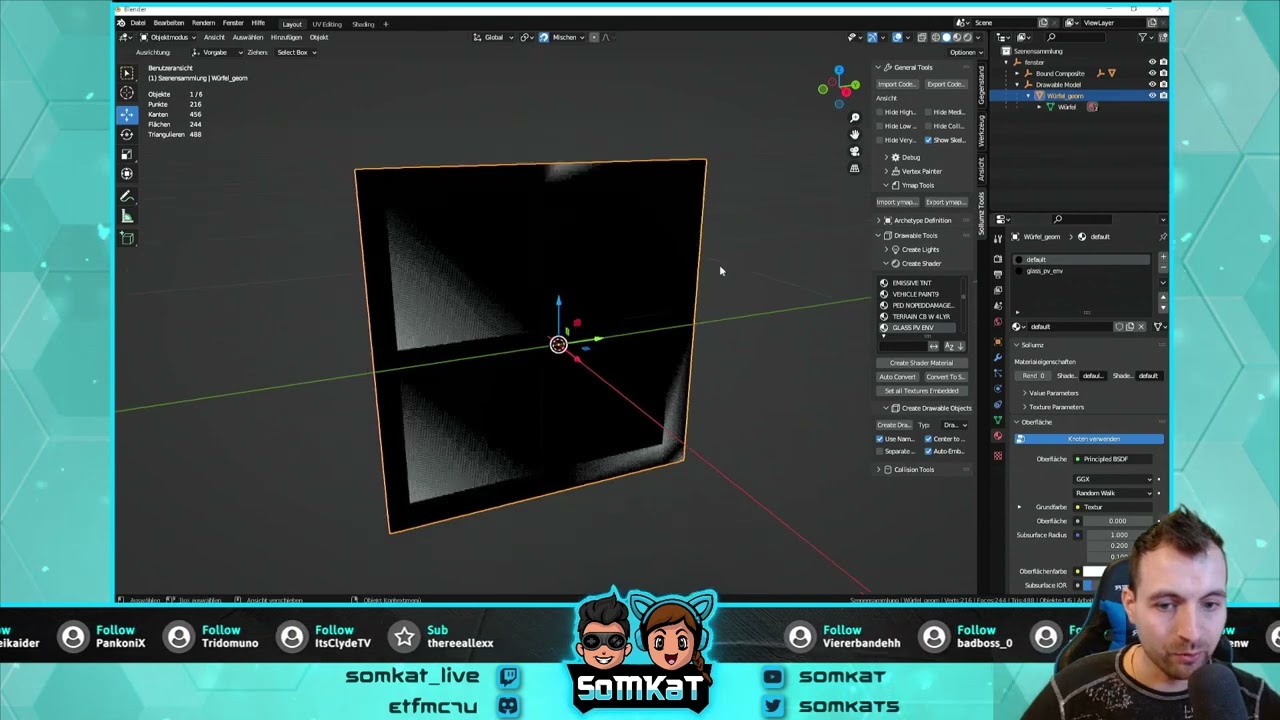The width and height of the screenshot is (1280, 720).
Task: Uncheck the Auto-Embed checkbox
Action: click(x=928, y=451)
